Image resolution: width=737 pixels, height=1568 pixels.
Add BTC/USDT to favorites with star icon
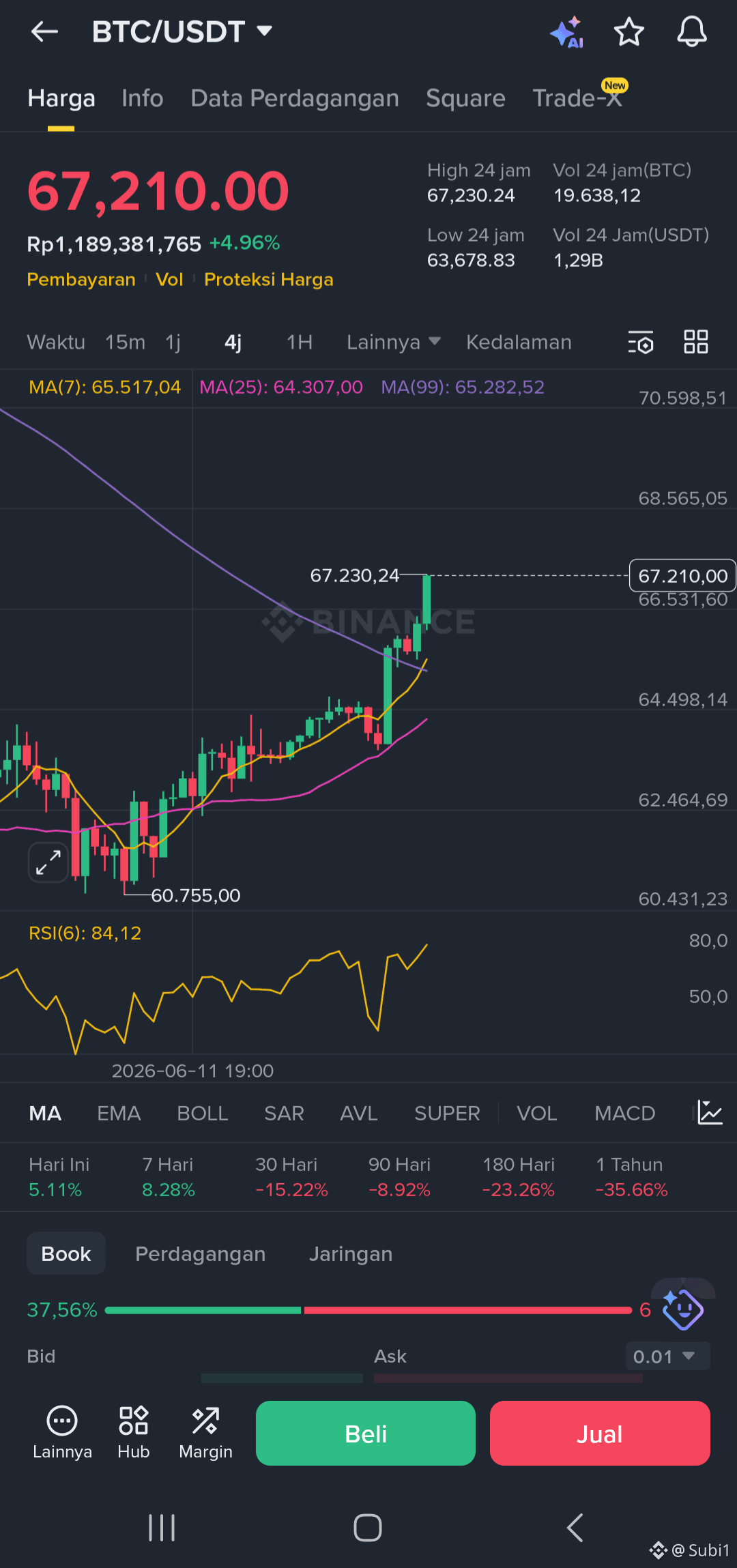pos(628,32)
